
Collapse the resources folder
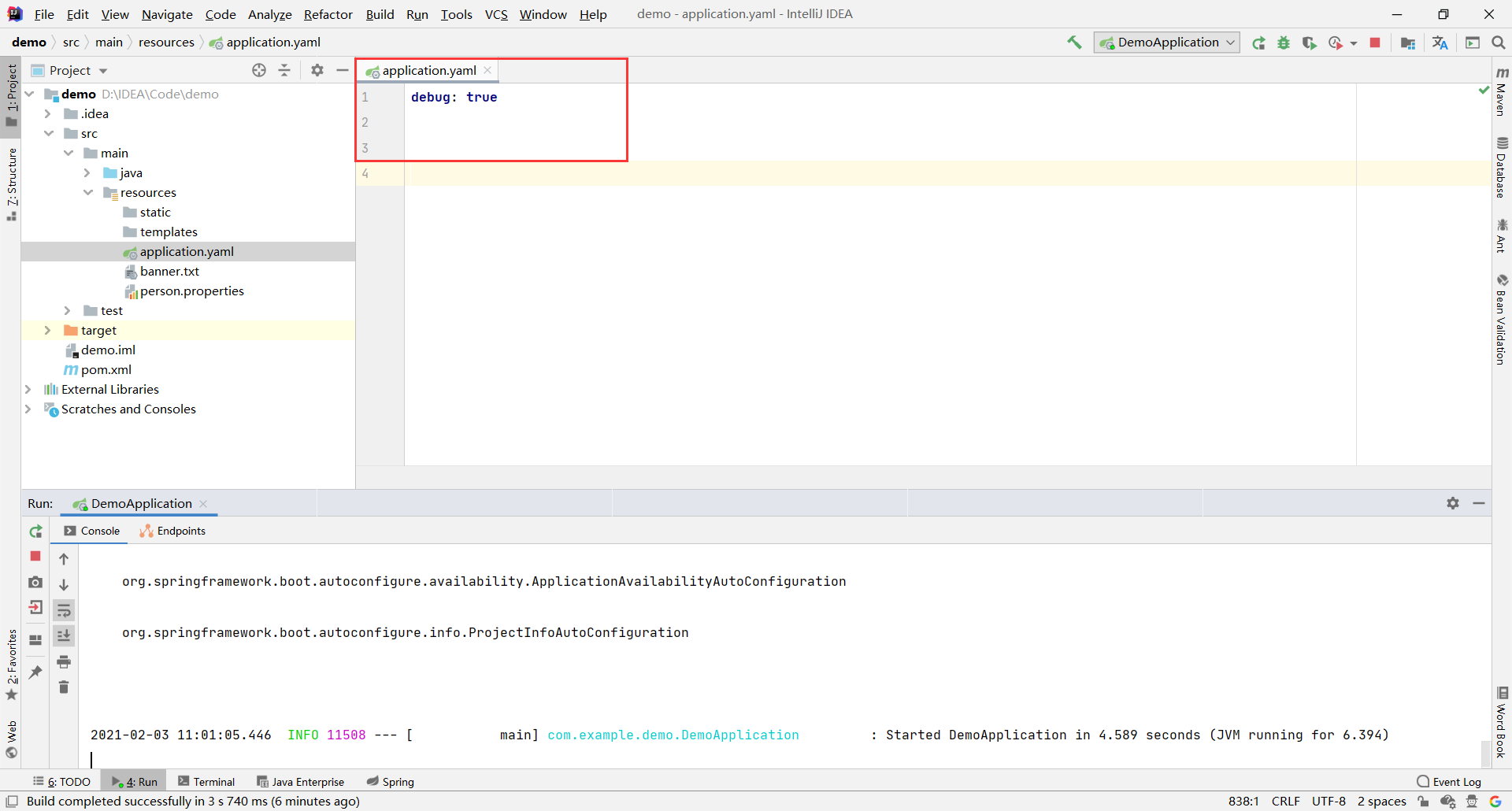pos(88,192)
